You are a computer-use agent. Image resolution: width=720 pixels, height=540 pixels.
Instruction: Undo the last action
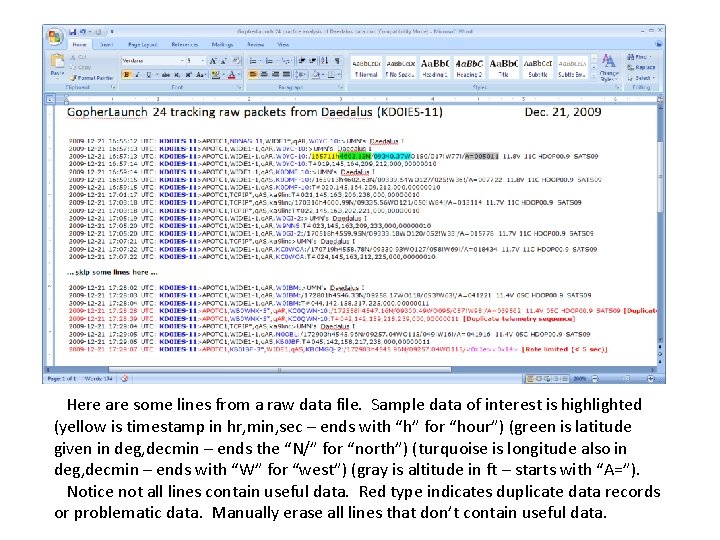83,32
